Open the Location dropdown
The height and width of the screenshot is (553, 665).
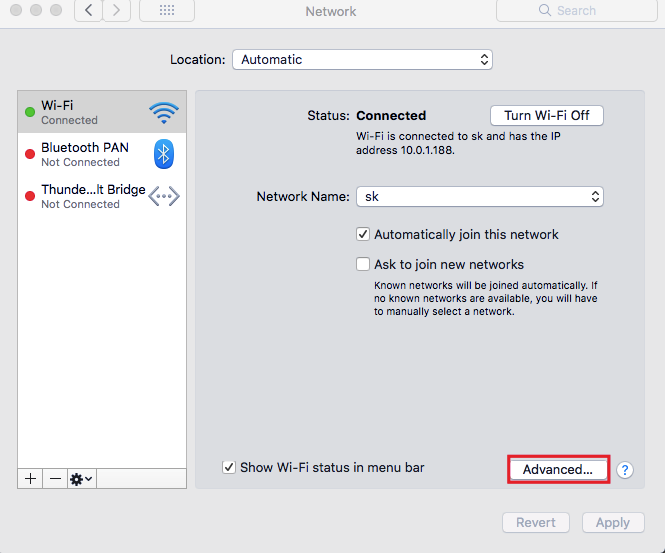tap(362, 60)
